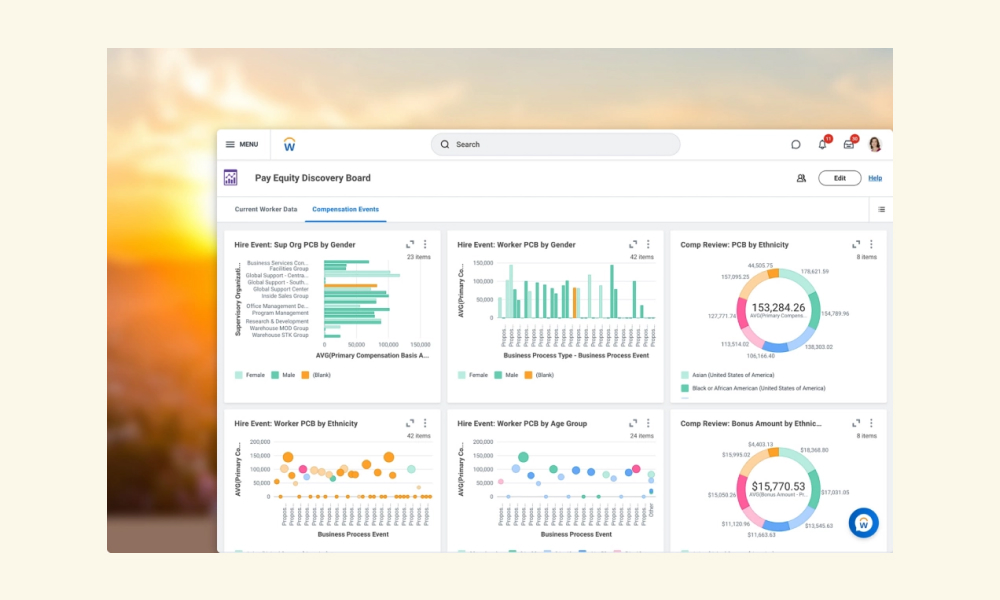
Task: Toggle Male legend in Worker PCB by Gender
Action: (x=506, y=375)
